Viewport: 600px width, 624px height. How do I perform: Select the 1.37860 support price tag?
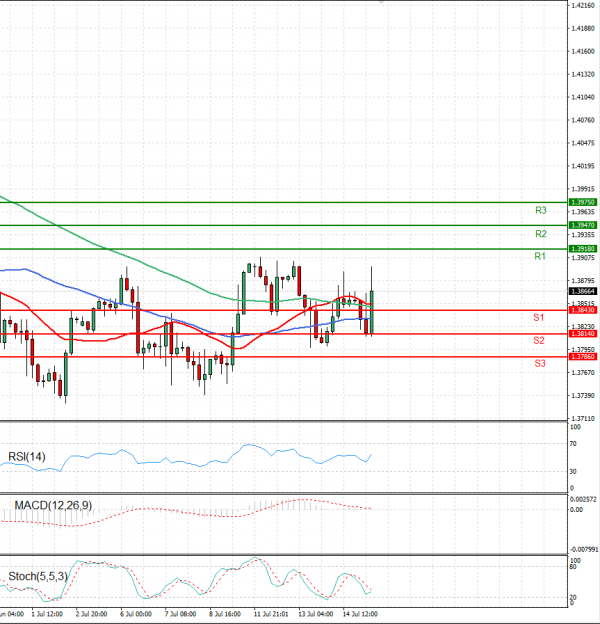point(583,357)
